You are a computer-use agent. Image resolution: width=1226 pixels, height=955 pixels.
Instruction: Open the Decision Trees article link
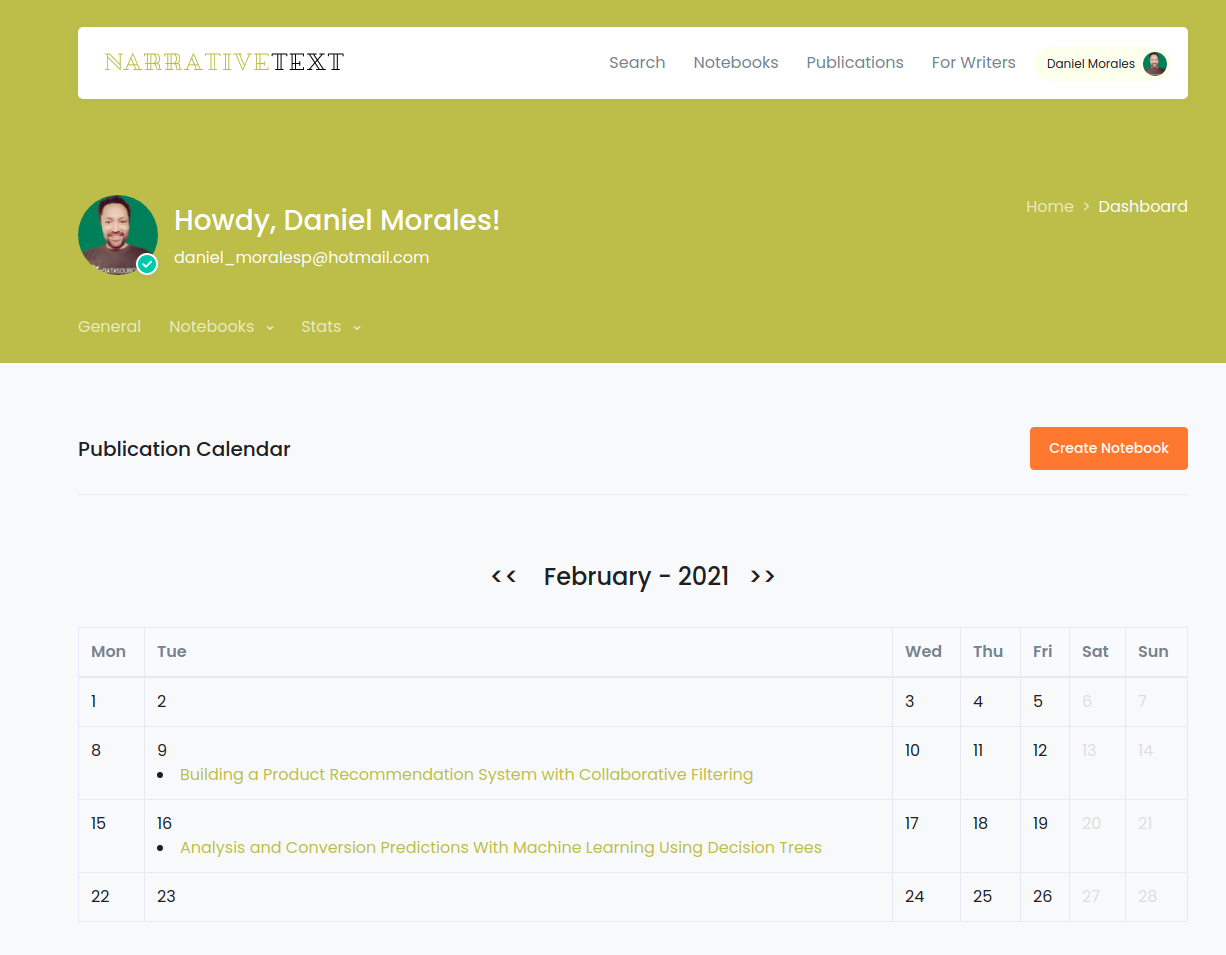[x=500, y=847]
